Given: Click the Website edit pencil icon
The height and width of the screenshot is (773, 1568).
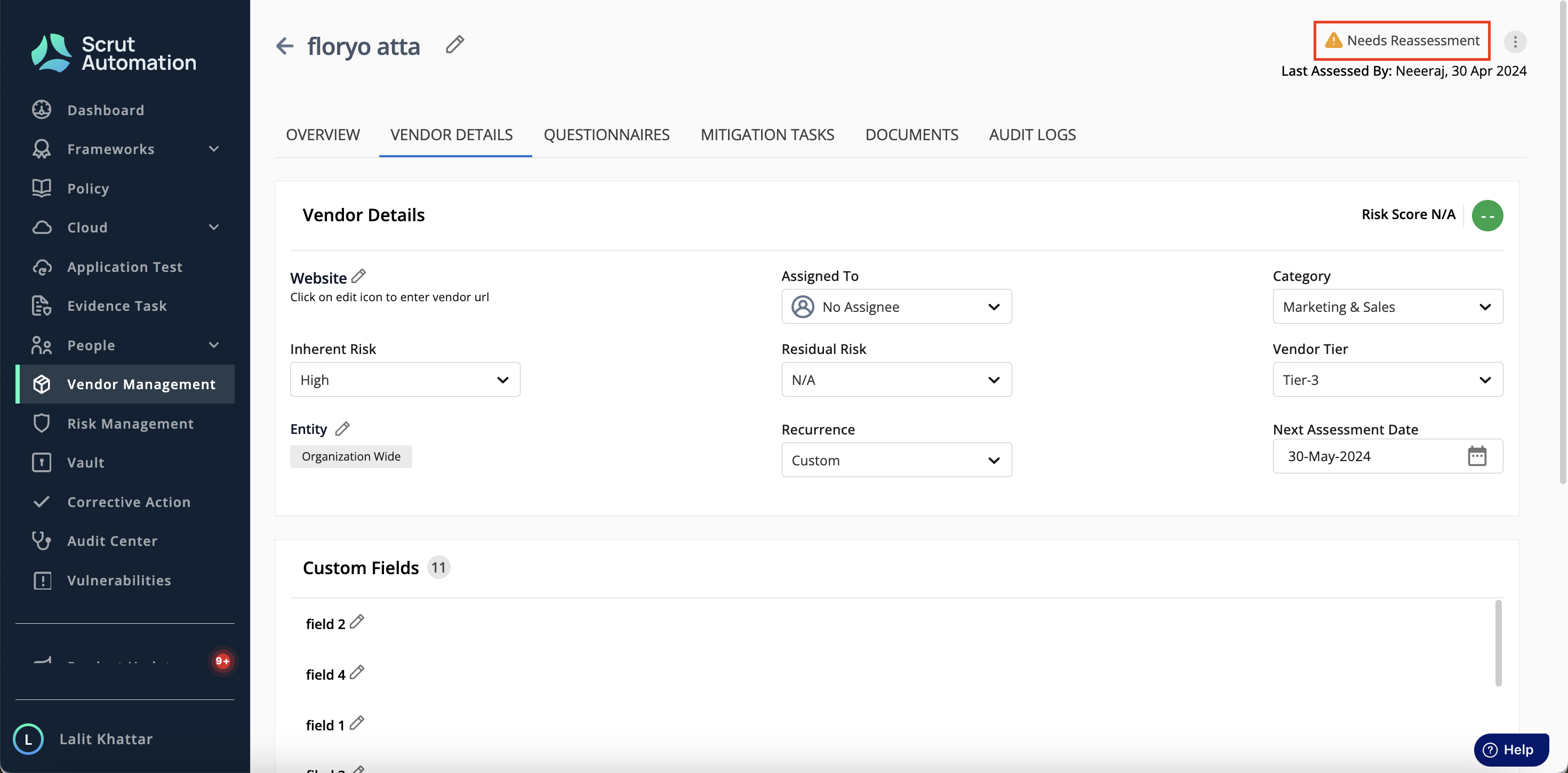Looking at the screenshot, I should (x=358, y=276).
